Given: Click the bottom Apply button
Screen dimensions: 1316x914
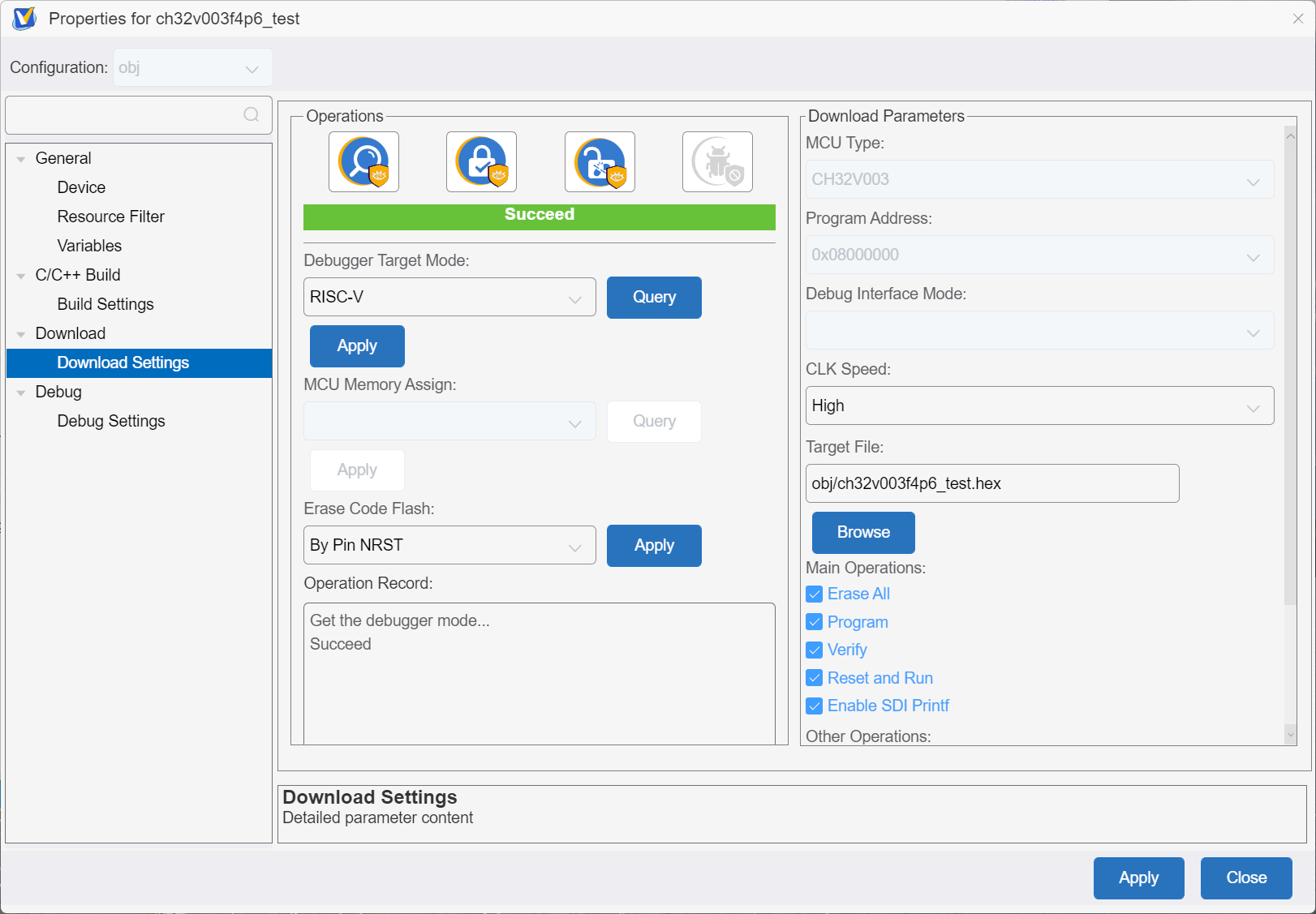Looking at the screenshot, I should (x=1139, y=878).
